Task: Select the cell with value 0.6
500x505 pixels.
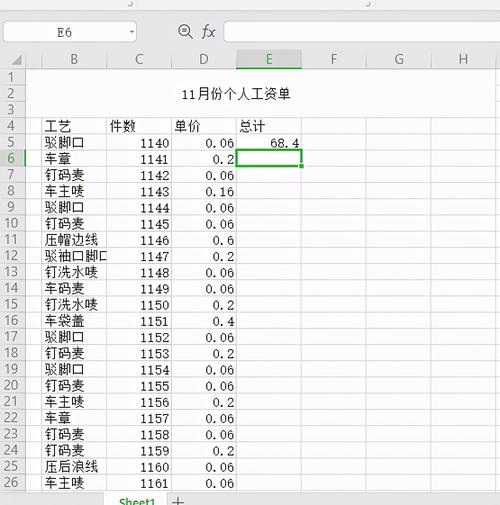Action: (x=204, y=240)
